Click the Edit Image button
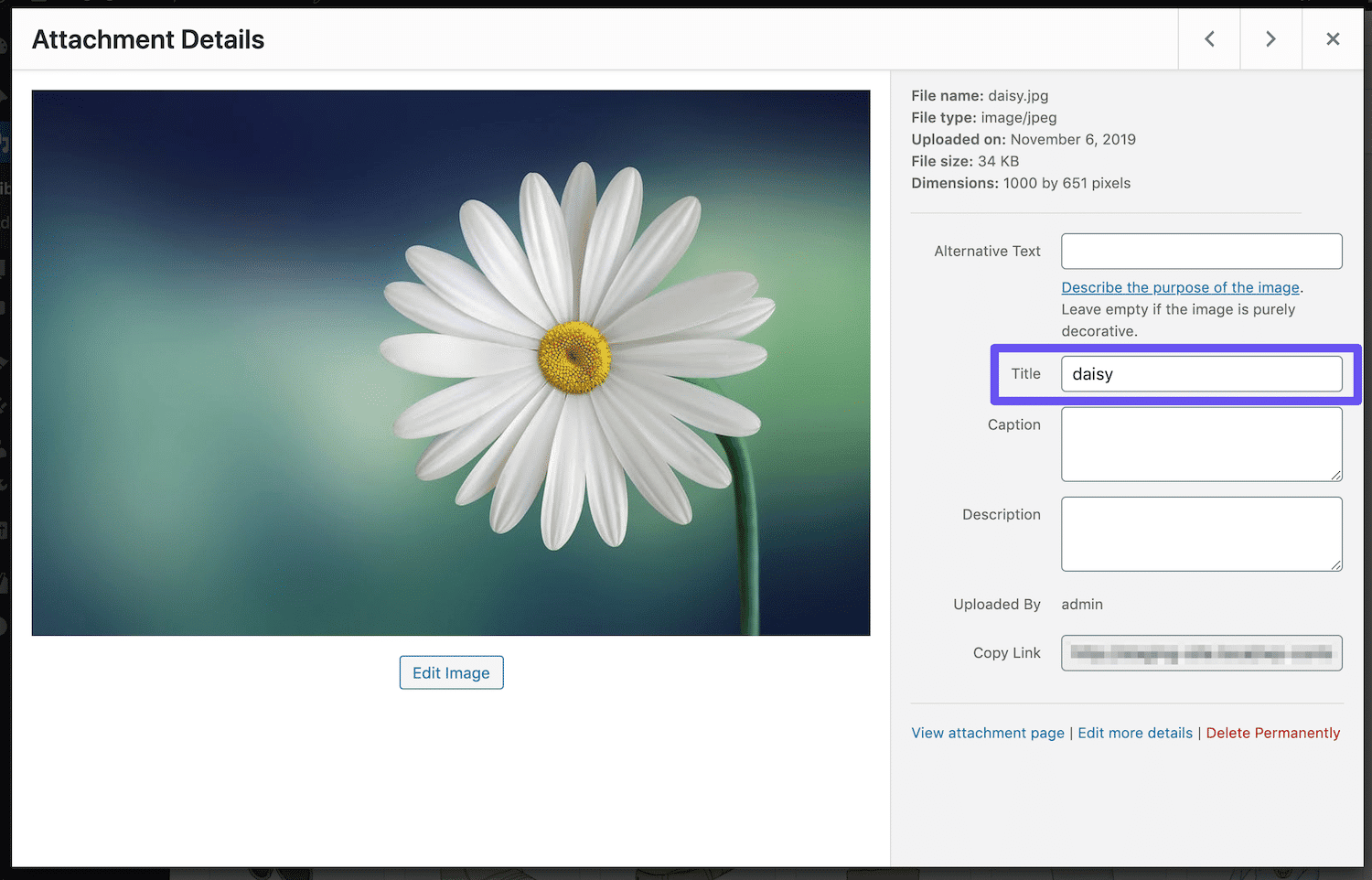 [x=451, y=673]
